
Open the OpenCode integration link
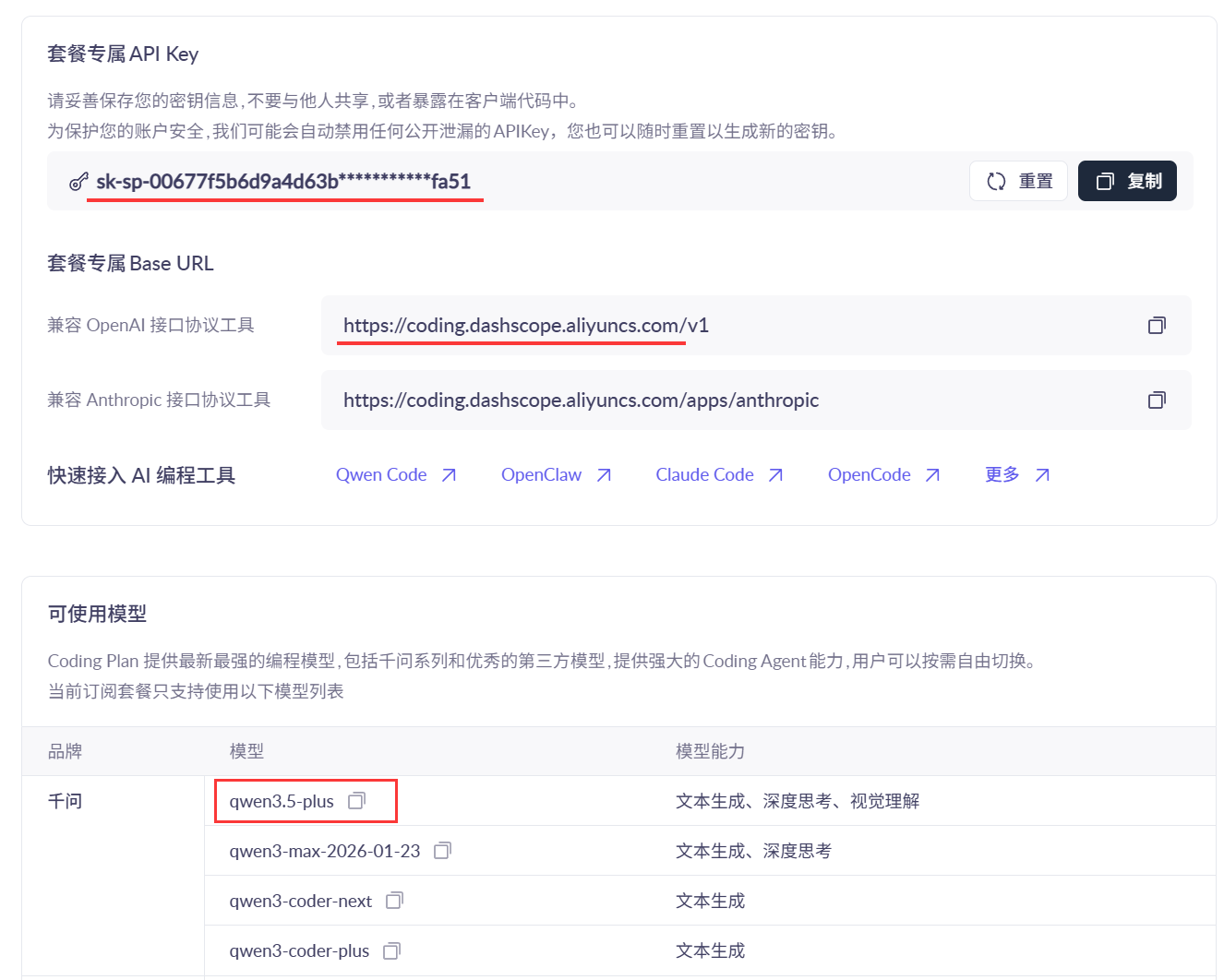tap(869, 475)
